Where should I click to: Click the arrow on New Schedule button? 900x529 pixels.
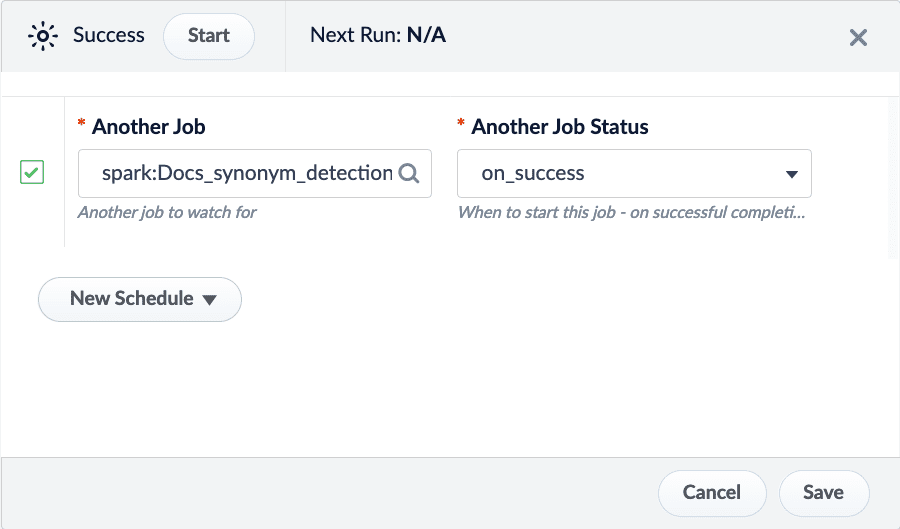[209, 300]
